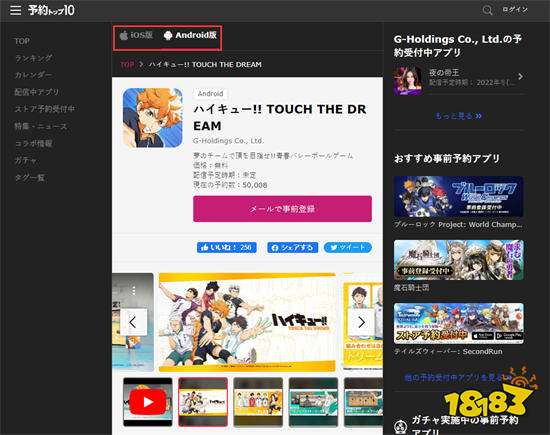This screenshot has height=435, width=550.
Task: Click the ガチャ実施中の事前予約アプリ heading
Action: pyautogui.click(x=464, y=426)
